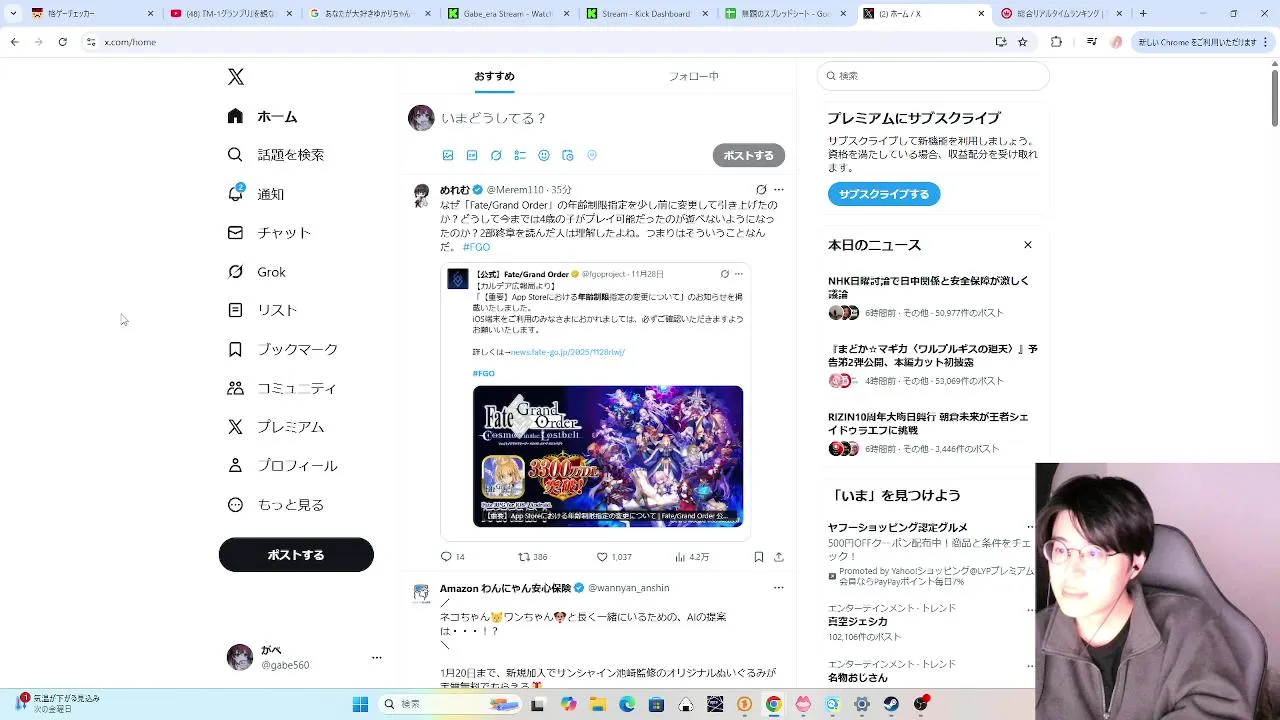Bookmark this page star icon
The height and width of the screenshot is (720, 1280).
coord(1022,42)
